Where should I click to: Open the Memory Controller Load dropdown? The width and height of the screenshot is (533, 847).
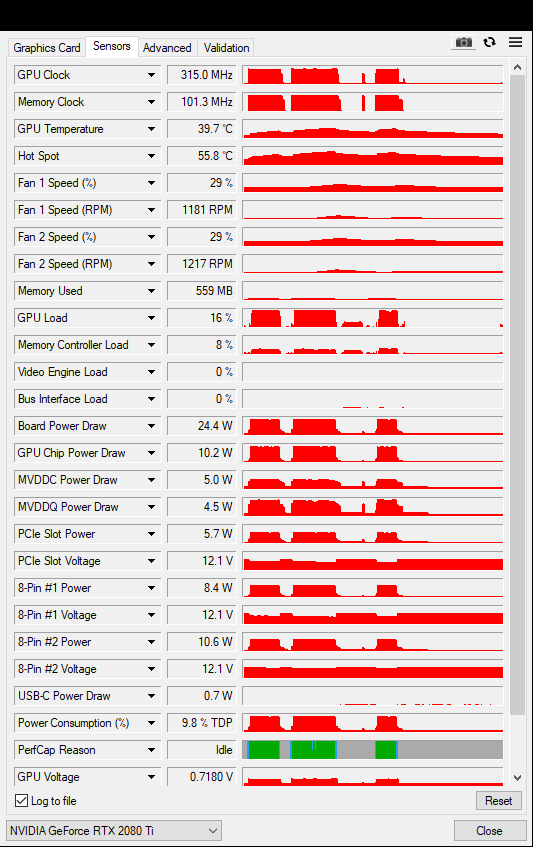coord(151,345)
